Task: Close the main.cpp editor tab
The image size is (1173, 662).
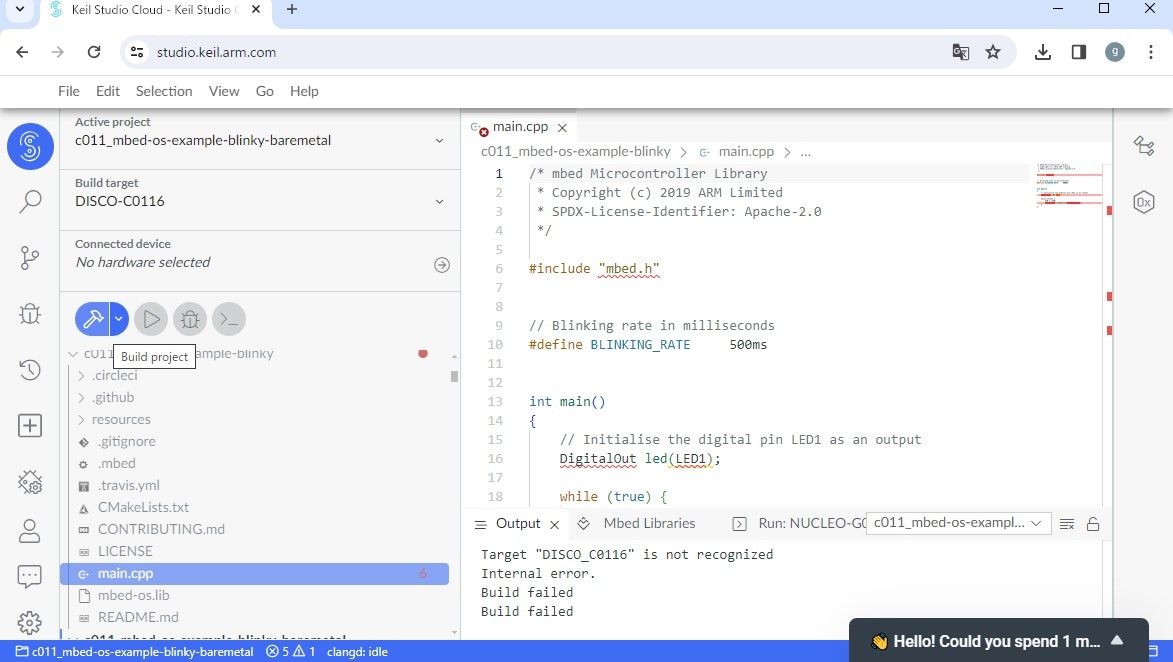Action: [563, 128]
